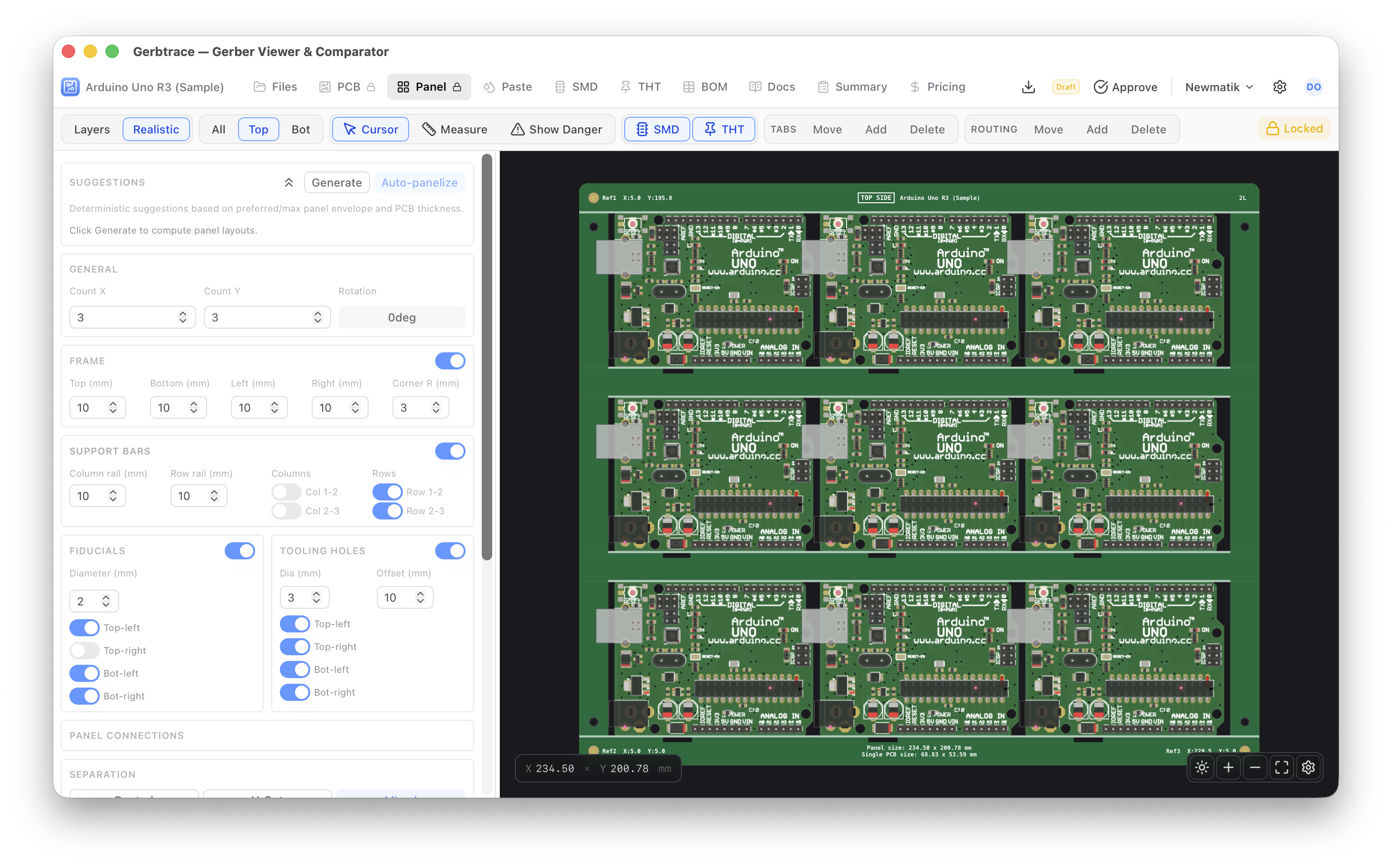Adjust fiducial Diameter stepper
Viewport: 1392px width, 868px height.
(x=105, y=601)
